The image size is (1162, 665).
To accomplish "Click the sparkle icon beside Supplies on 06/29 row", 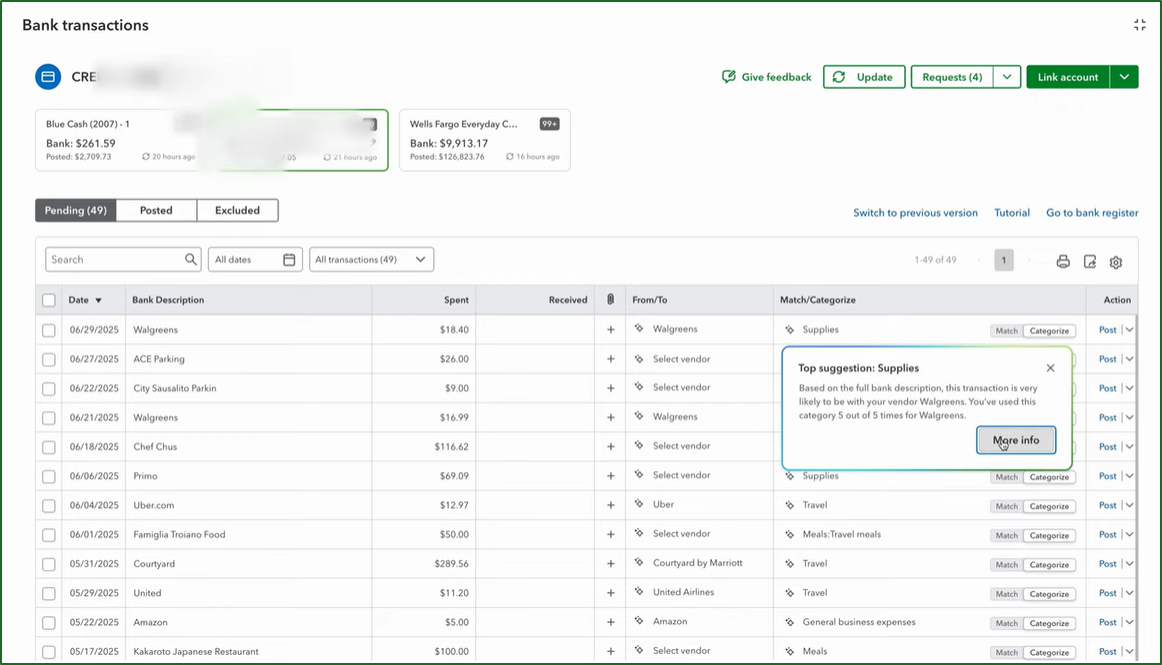I will pyautogui.click(x=789, y=330).
